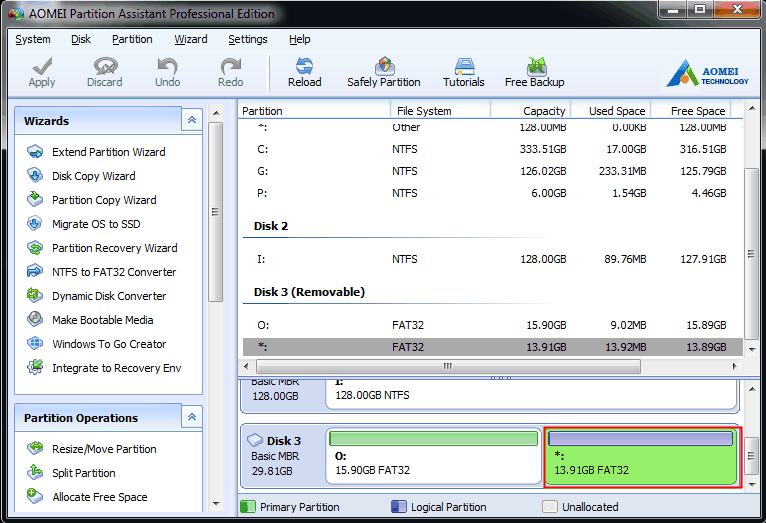The image size is (766, 523).
Task: Click the Disk 3 (Removable) group header
Action: pos(309,292)
